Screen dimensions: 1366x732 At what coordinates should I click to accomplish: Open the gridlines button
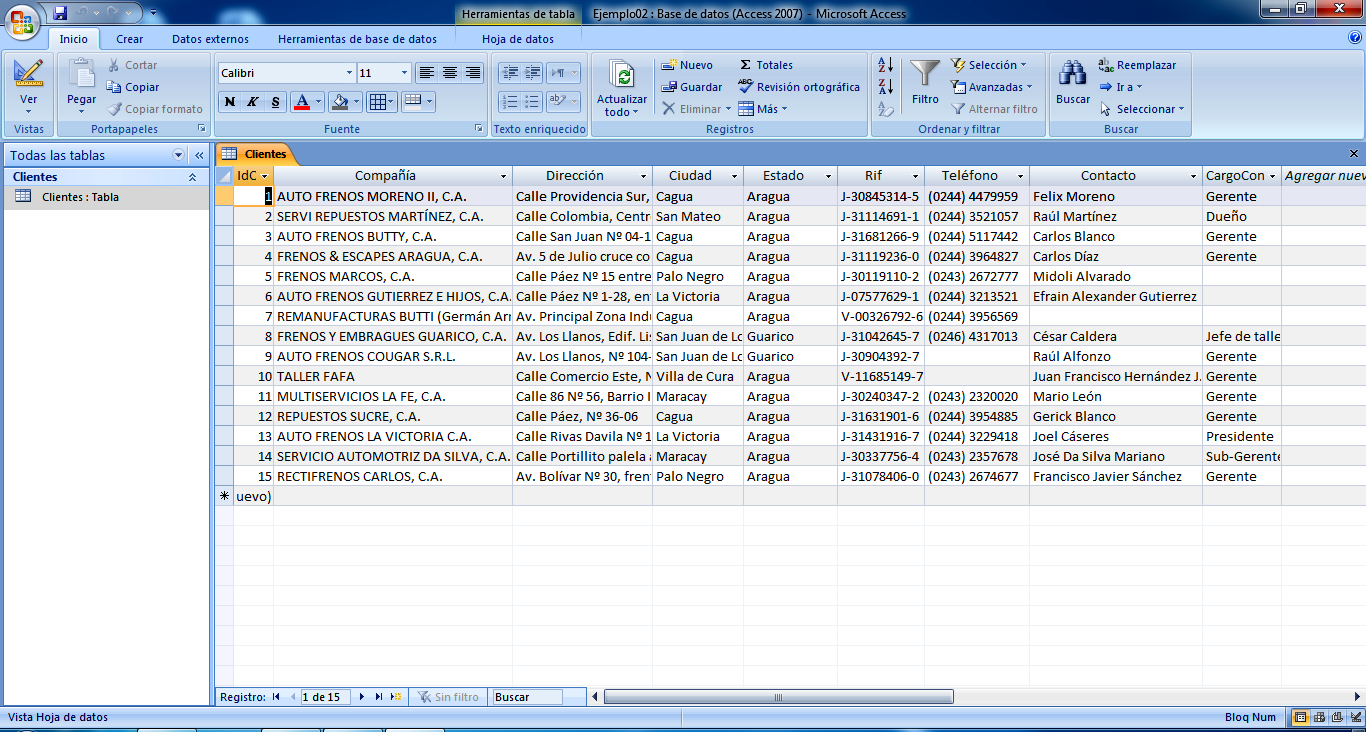click(381, 102)
